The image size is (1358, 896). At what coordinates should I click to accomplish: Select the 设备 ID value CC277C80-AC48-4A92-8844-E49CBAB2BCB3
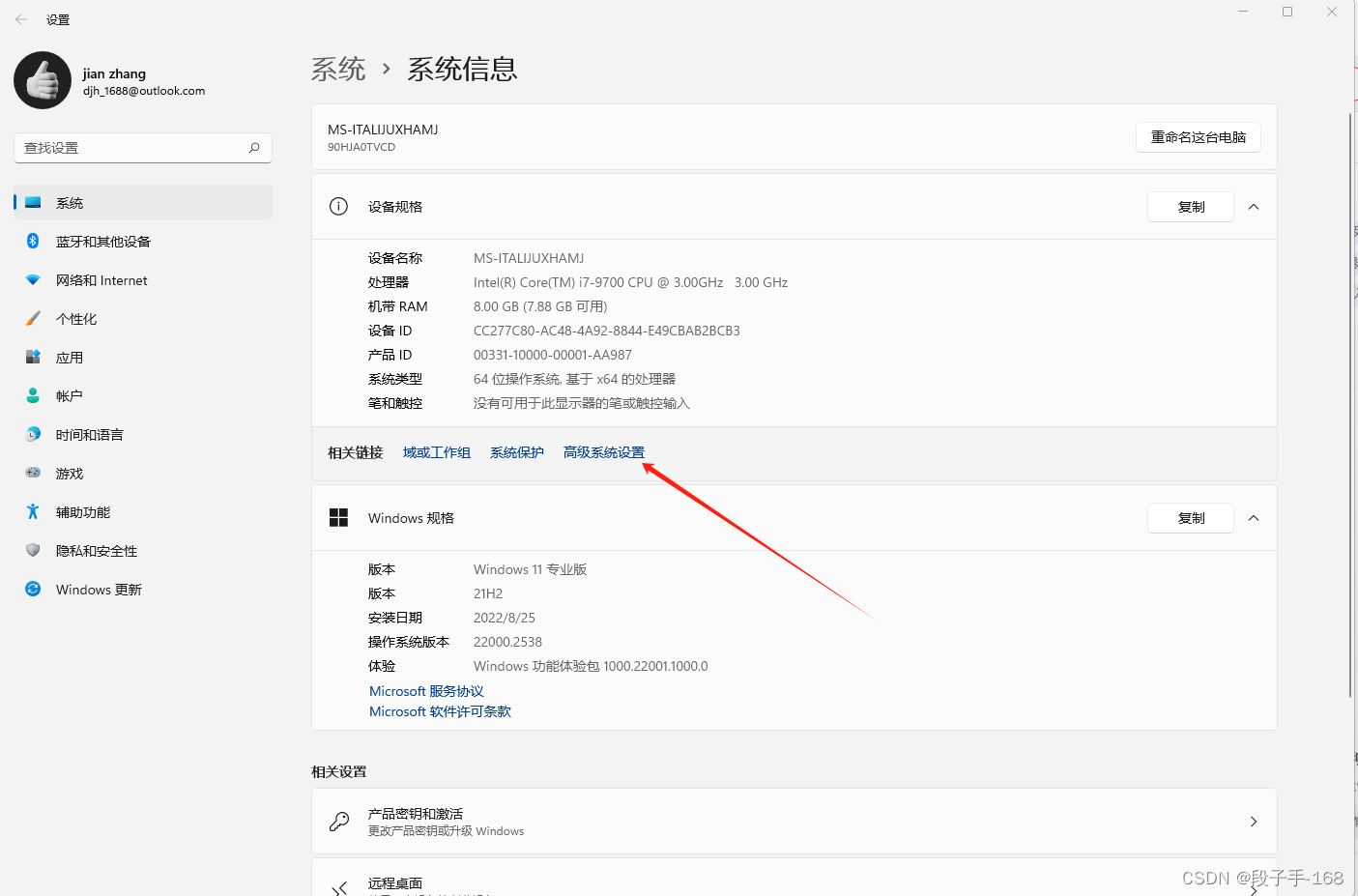tap(607, 331)
